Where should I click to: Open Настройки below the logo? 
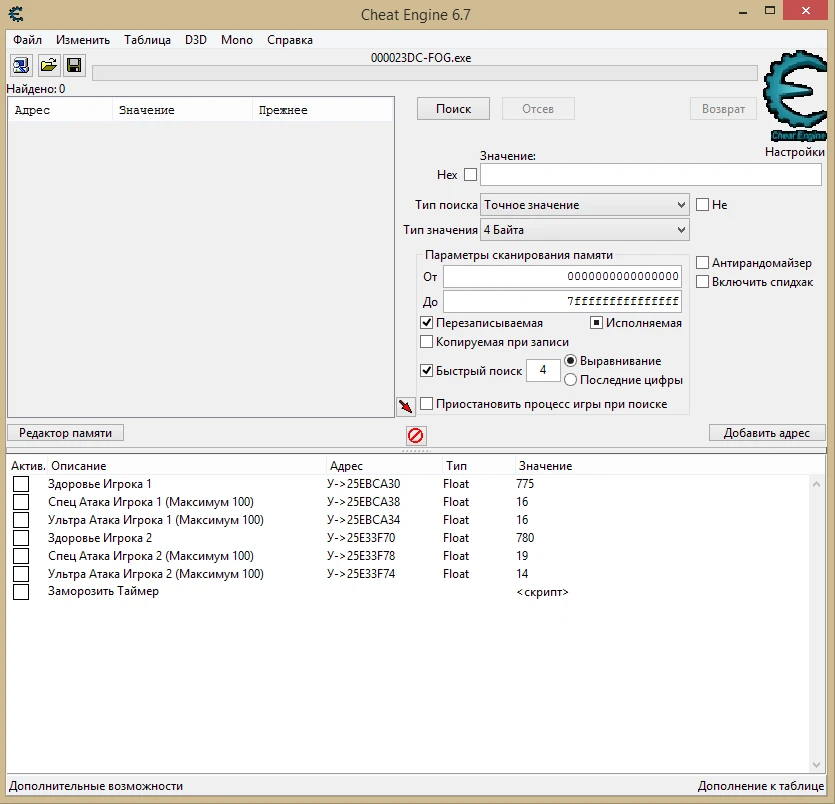pyautogui.click(x=796, y=152)
